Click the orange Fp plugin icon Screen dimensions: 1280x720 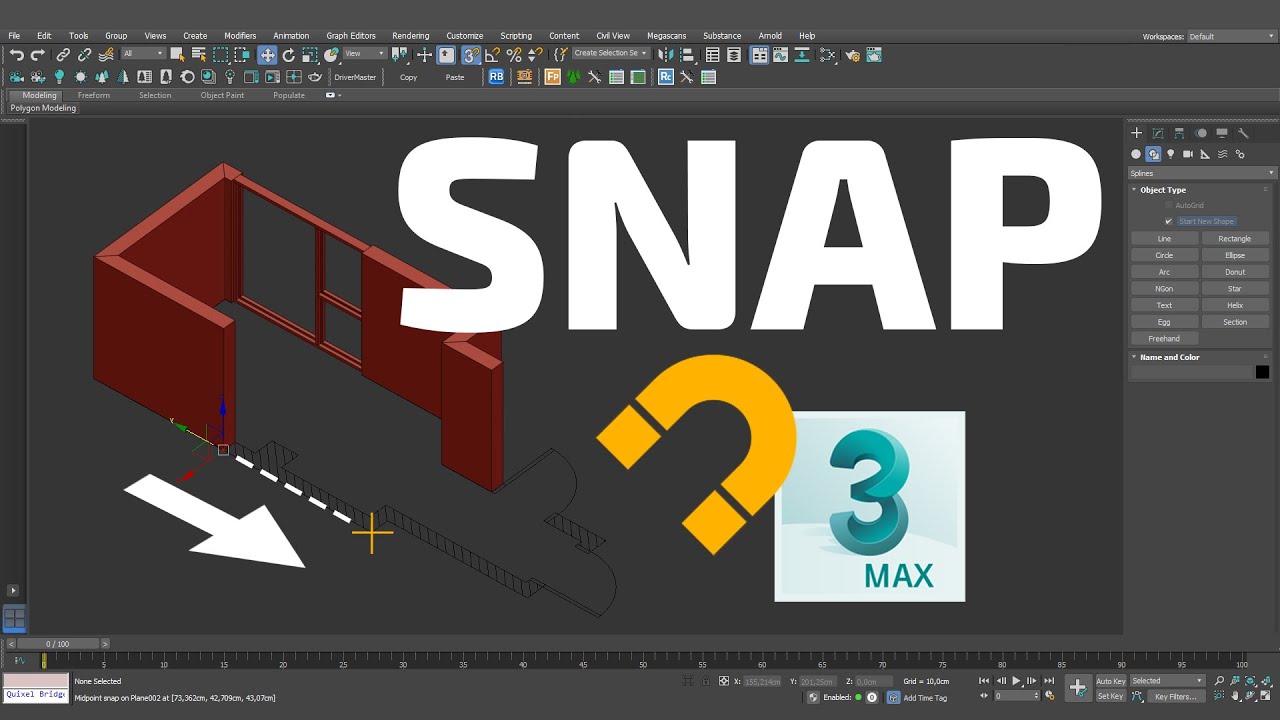click(552, 76)
